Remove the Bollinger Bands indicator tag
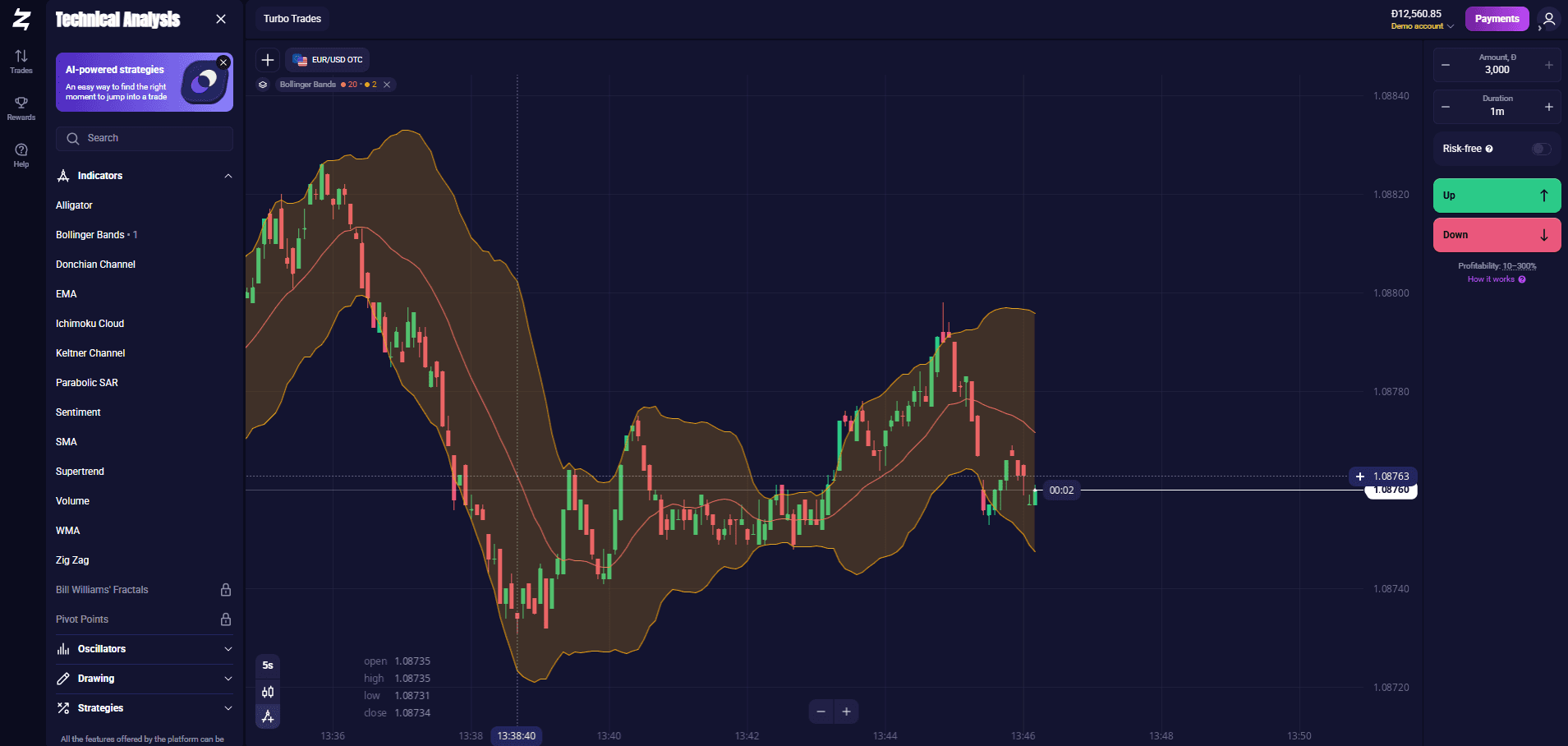This screenshot has width=1568, height=746. [x=387, y=85]
